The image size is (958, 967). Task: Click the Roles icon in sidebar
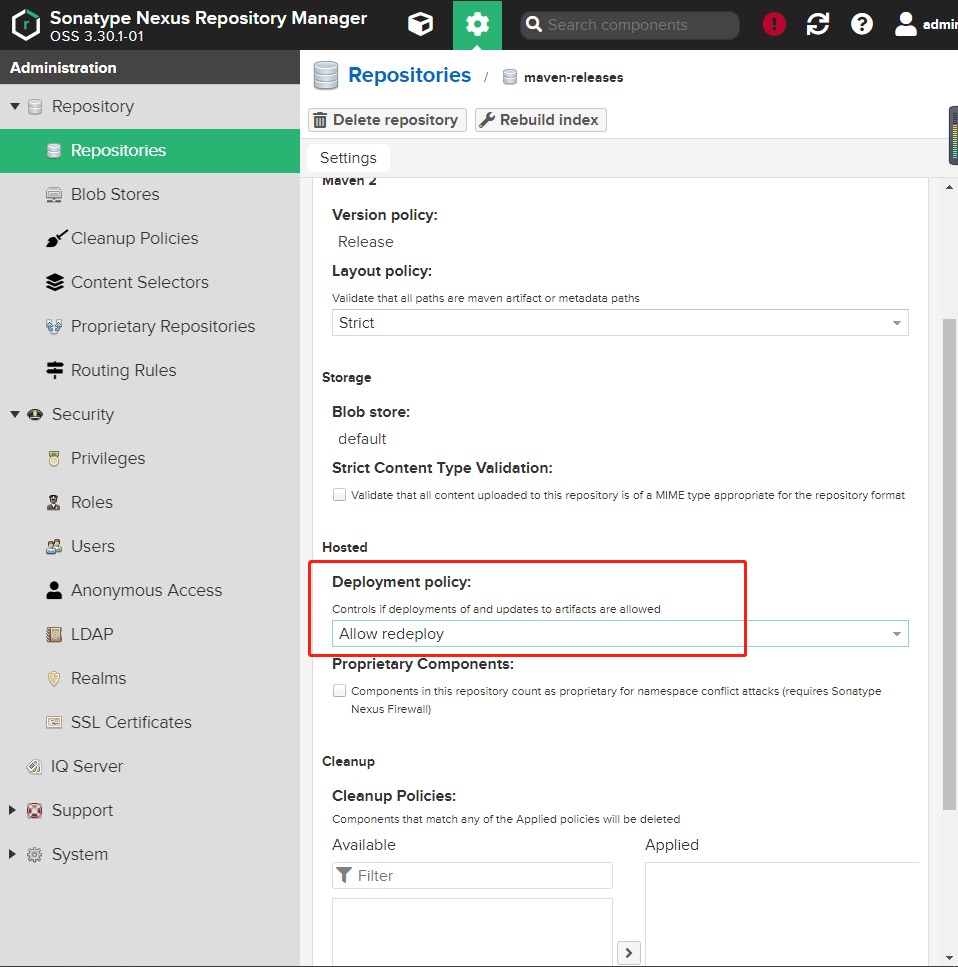click(54, 502)
